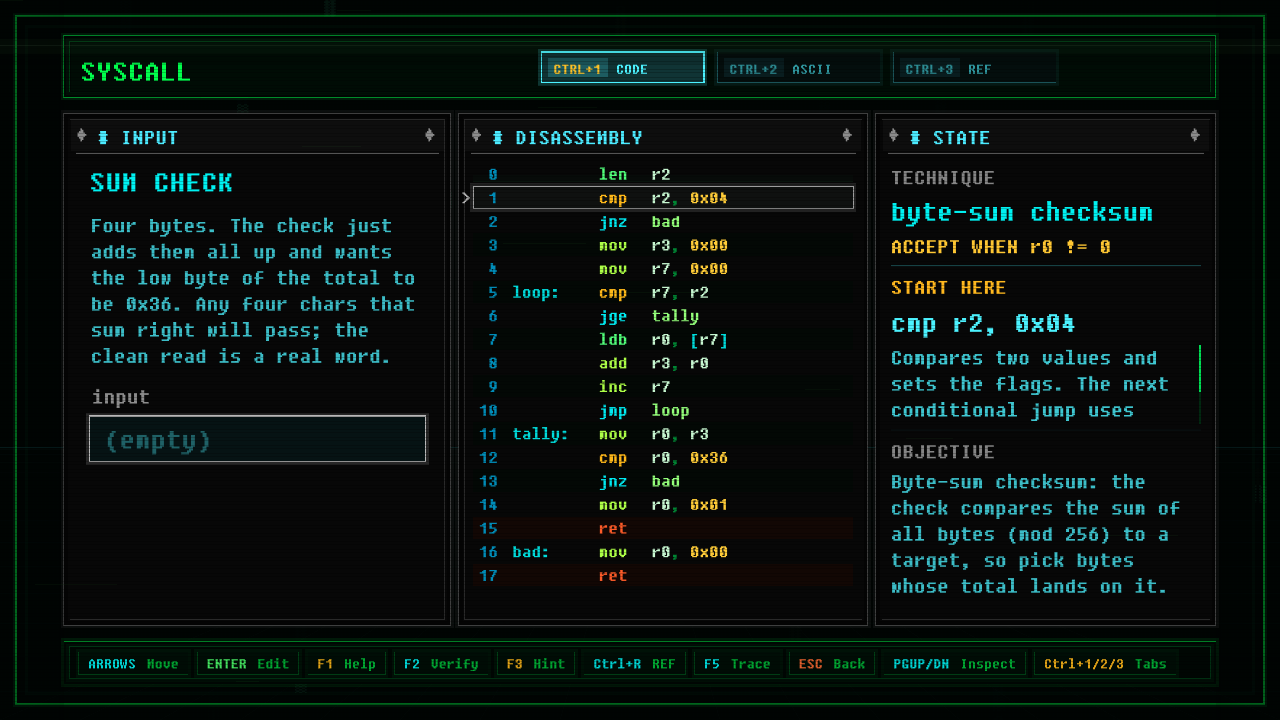
Task: Click the 'bad:' label
Action: [x=530, y=552]
